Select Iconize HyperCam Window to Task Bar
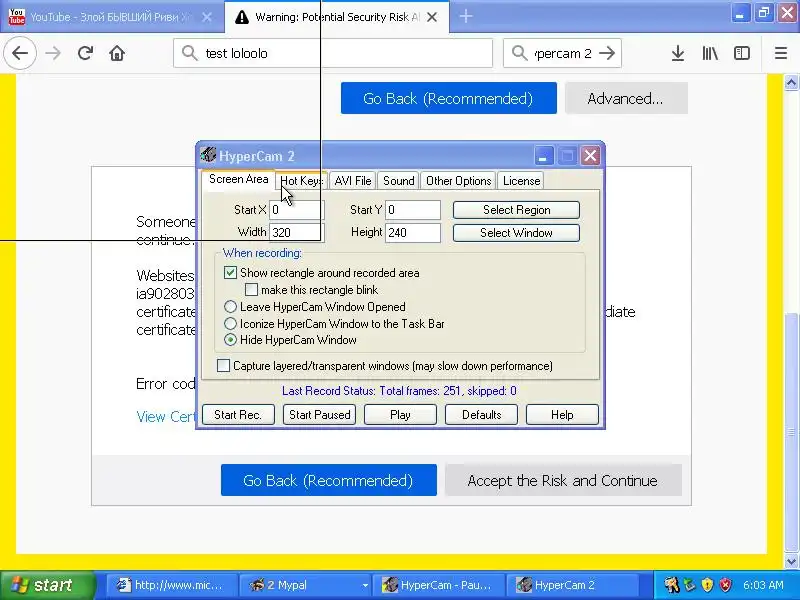Viewport: 800px width, 600px height. 230,323
